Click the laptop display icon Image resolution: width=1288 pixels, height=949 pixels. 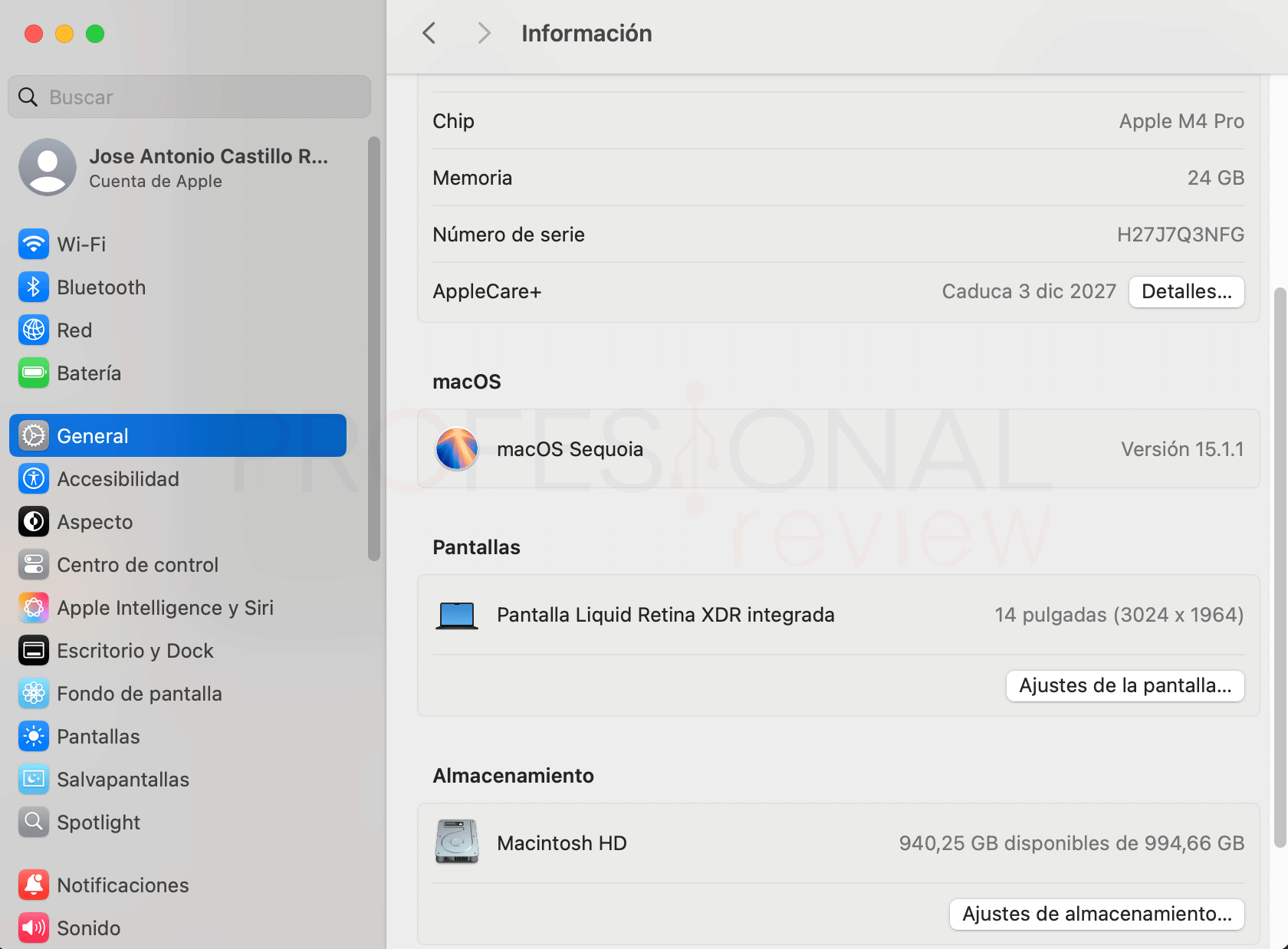click(x=457, y=616)
